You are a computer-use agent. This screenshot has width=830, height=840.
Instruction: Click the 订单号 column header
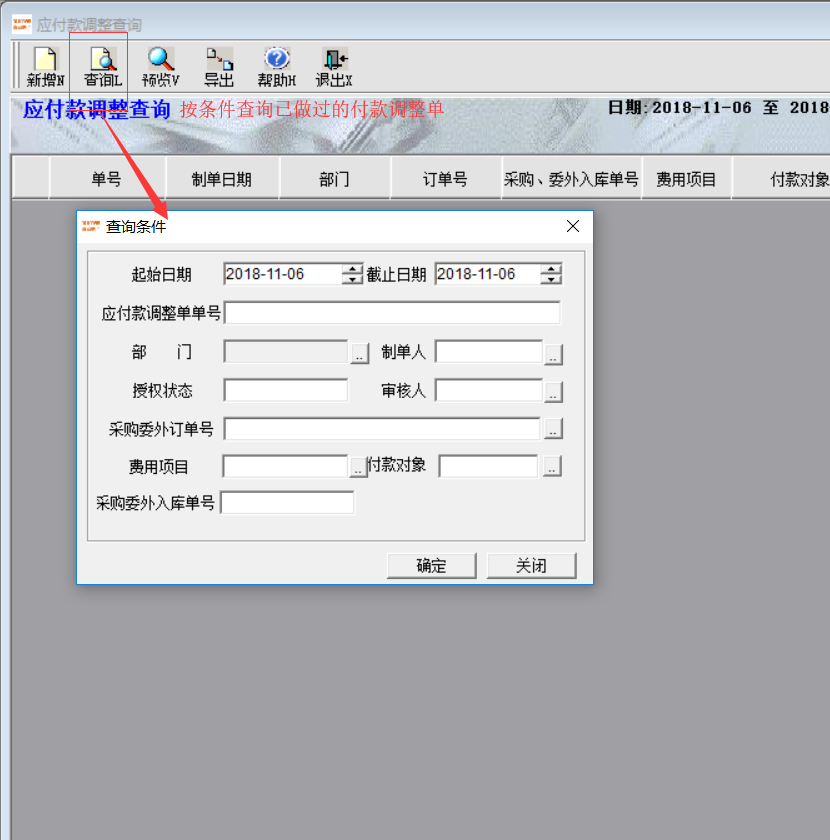[x=446, y=178]
